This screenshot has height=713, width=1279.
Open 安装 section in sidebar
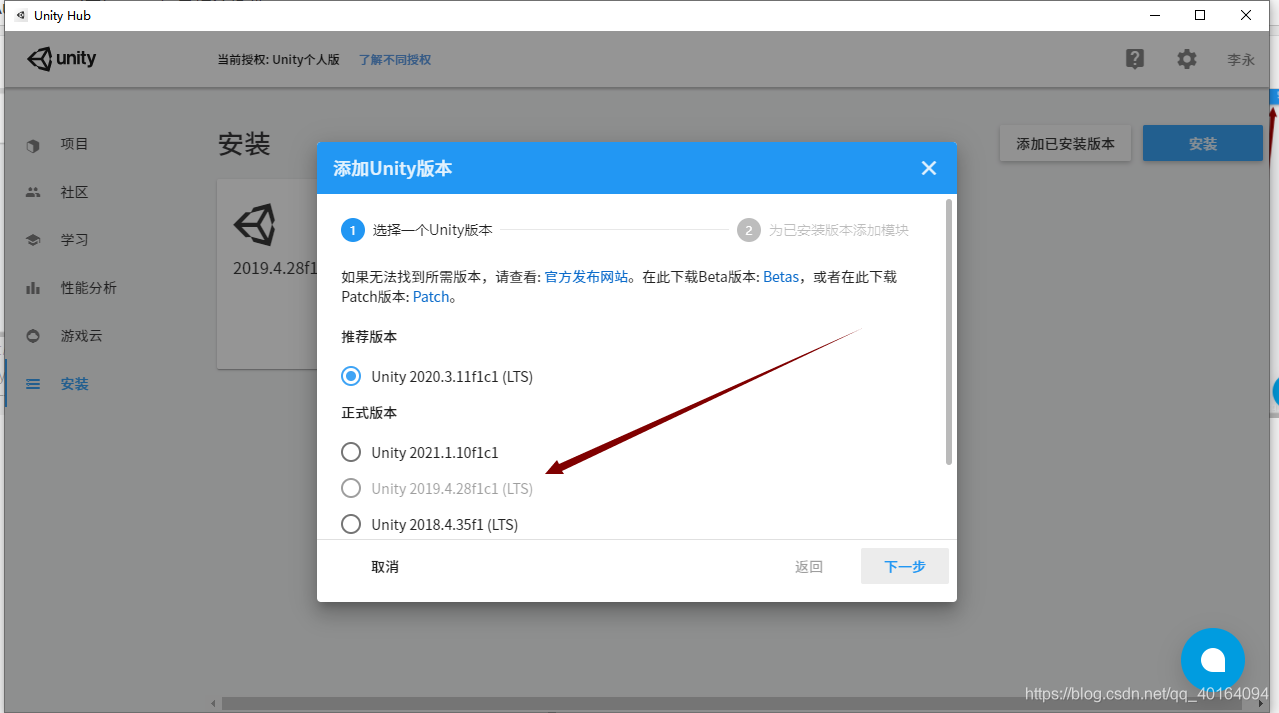tap(75, 384)
